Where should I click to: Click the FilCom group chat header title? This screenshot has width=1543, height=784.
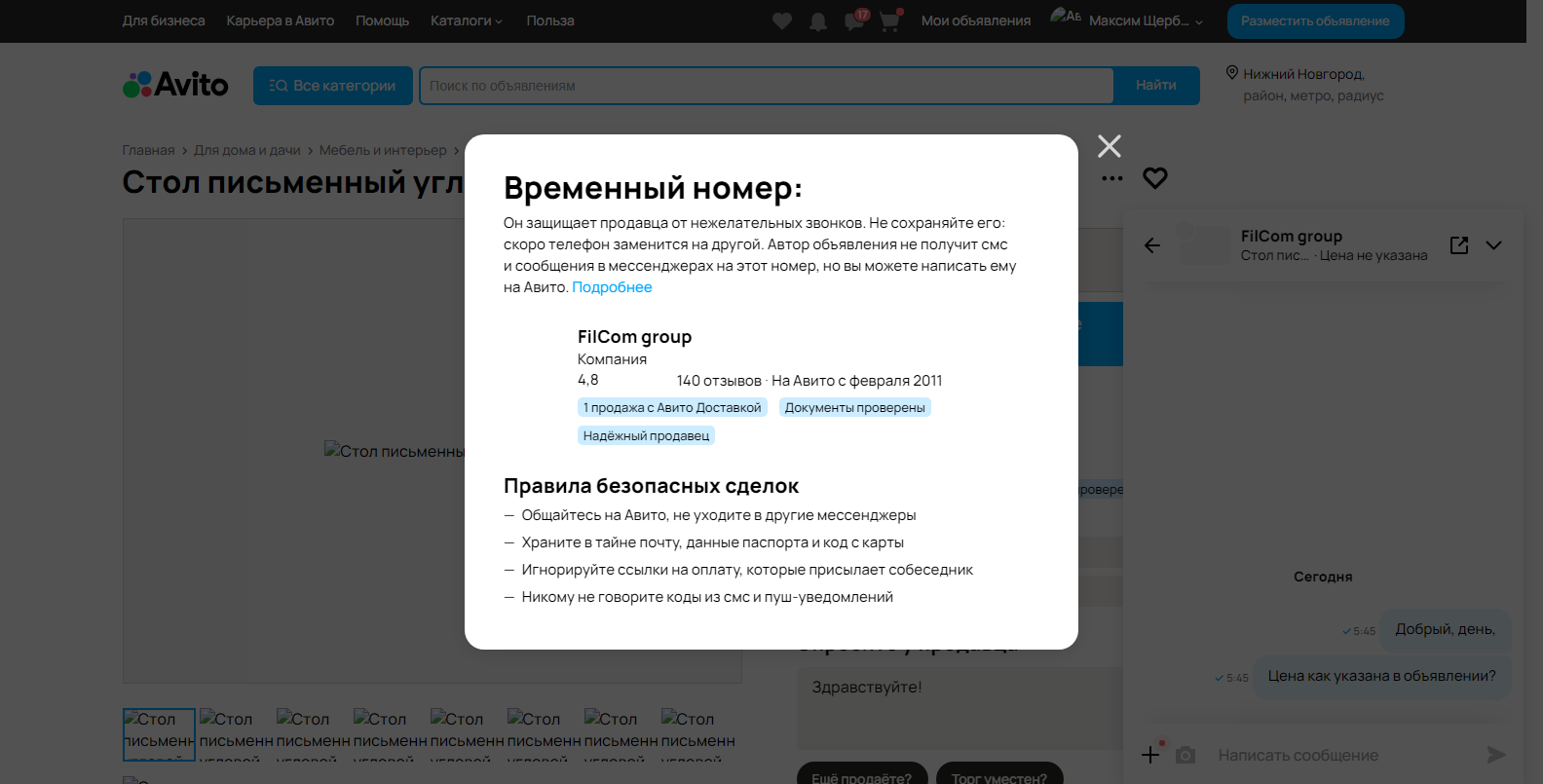[x=1292, y=236]
